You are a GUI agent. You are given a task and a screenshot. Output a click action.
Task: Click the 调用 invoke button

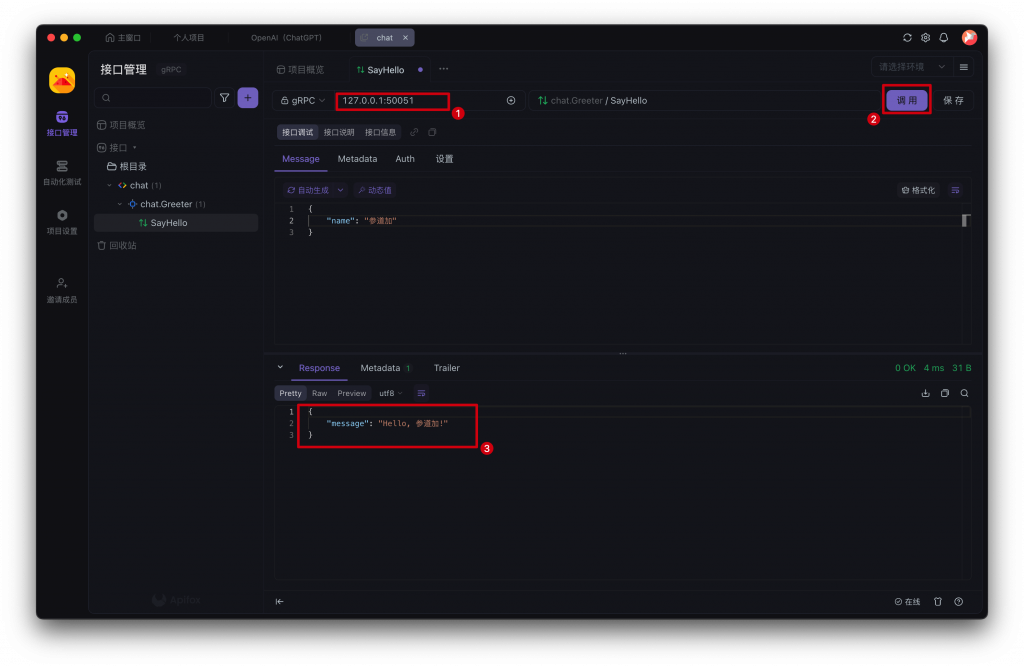[906, 101]
